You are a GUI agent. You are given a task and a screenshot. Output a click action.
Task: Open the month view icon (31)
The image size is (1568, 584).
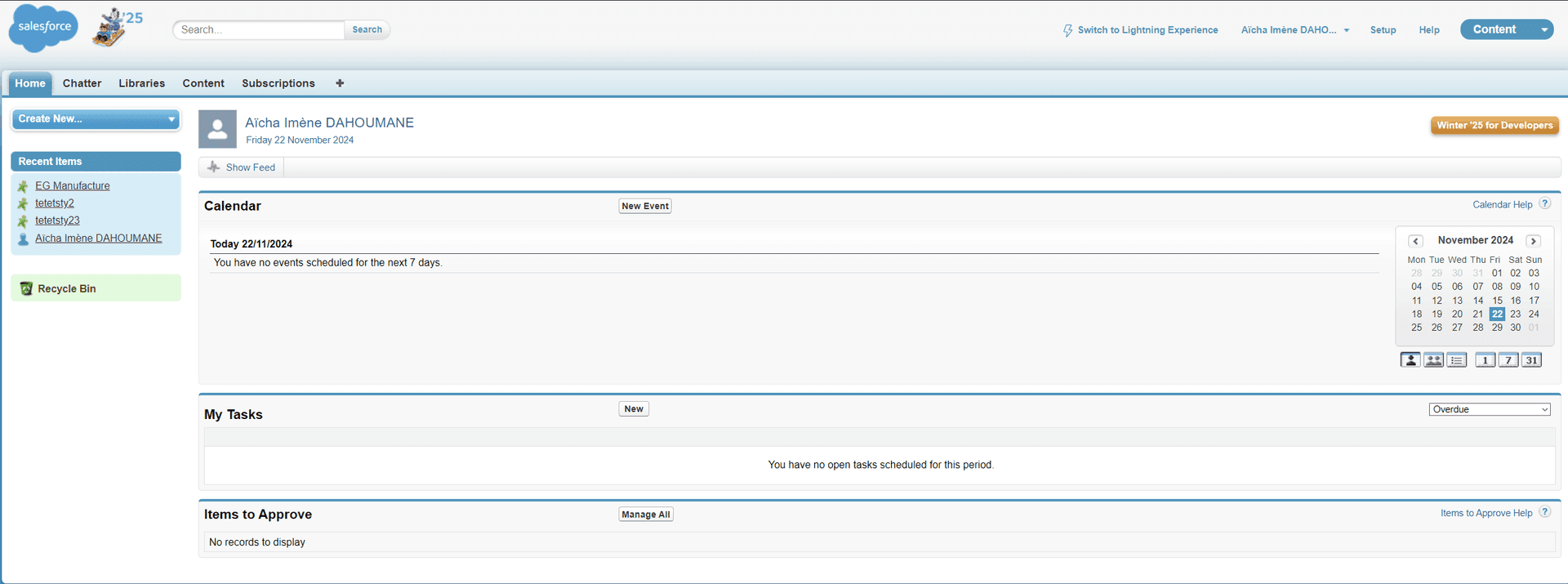[x=1531, y=360]
